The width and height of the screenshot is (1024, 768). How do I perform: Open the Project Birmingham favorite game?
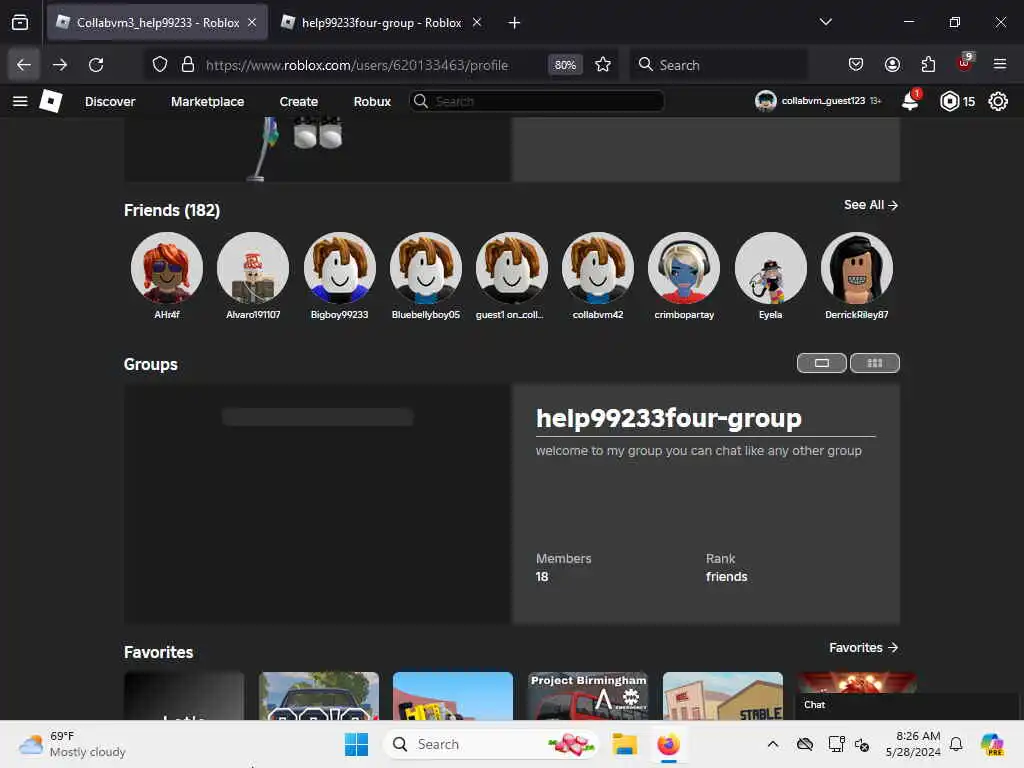point(588,696)
